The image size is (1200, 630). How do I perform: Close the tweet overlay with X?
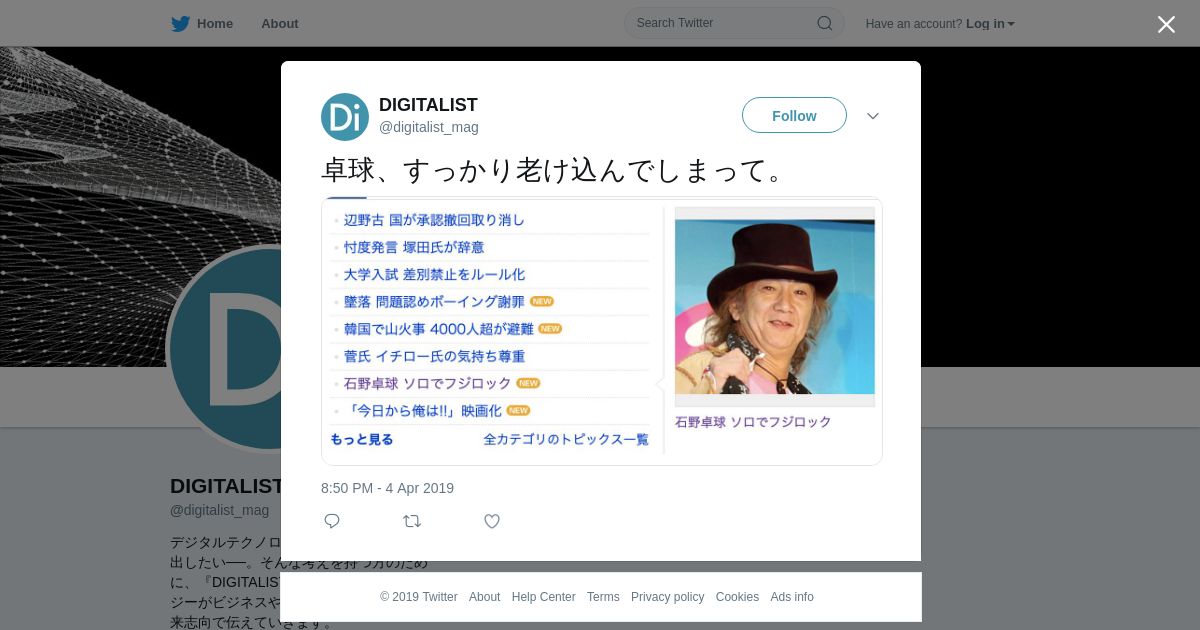click(1166, 25)
